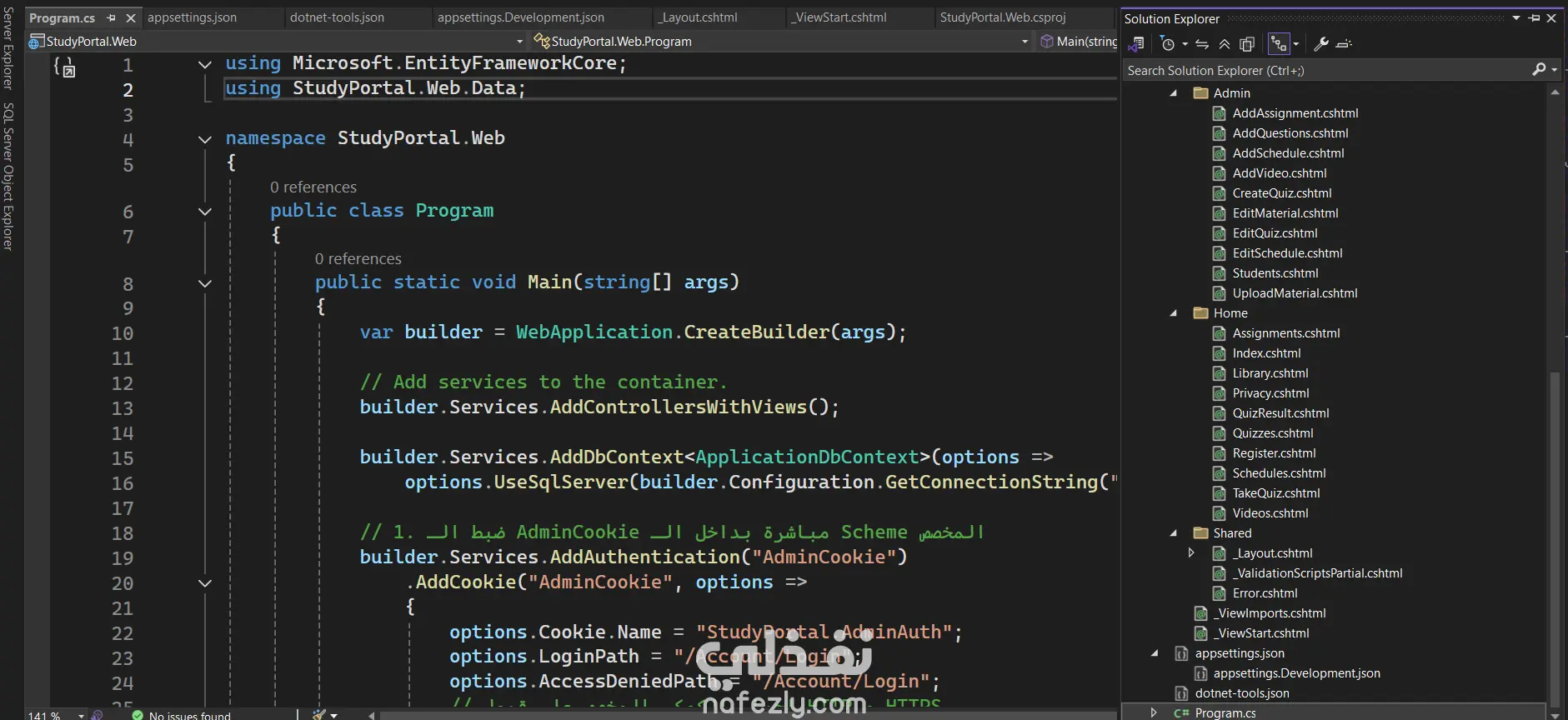The height and width of the screenshot is (720, 1568).
Task: Collapse the using directives block
Action: 205,64
